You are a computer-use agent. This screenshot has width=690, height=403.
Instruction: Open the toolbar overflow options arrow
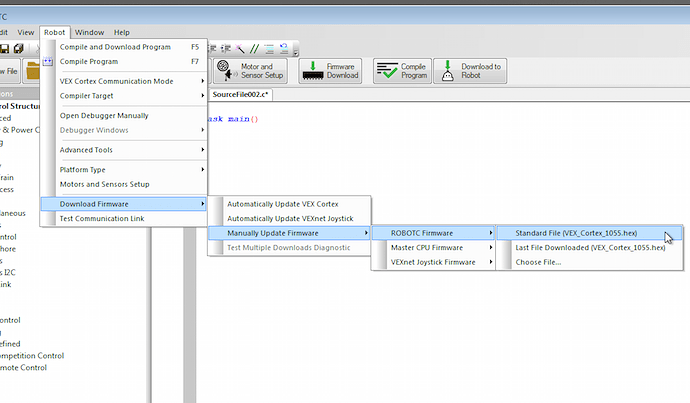(296, 53)
